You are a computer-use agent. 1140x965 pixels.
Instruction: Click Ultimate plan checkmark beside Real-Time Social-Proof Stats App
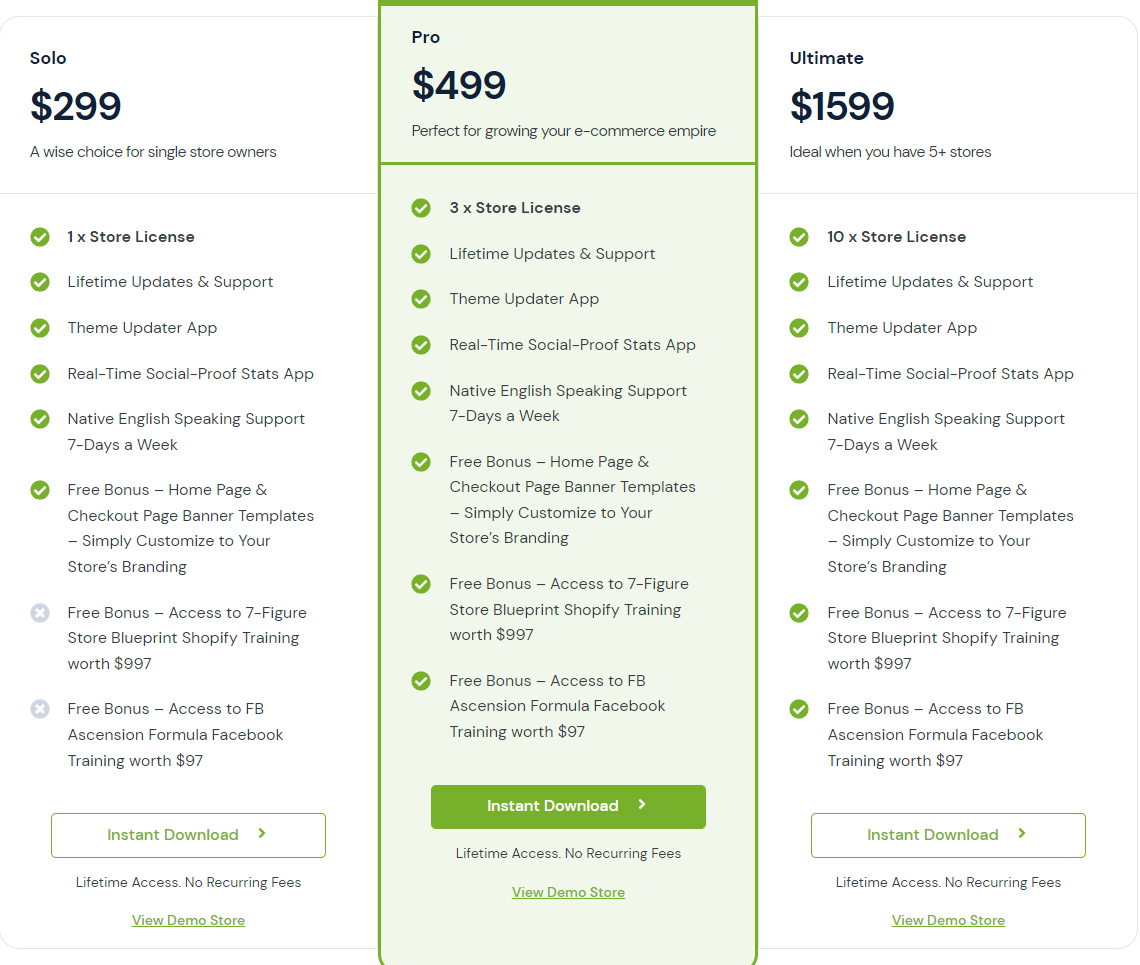[799, 374]
